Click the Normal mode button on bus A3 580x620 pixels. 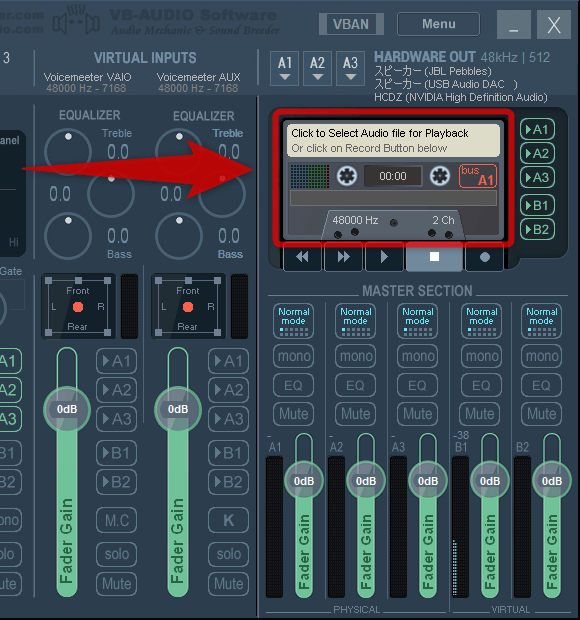coord(418,321)
